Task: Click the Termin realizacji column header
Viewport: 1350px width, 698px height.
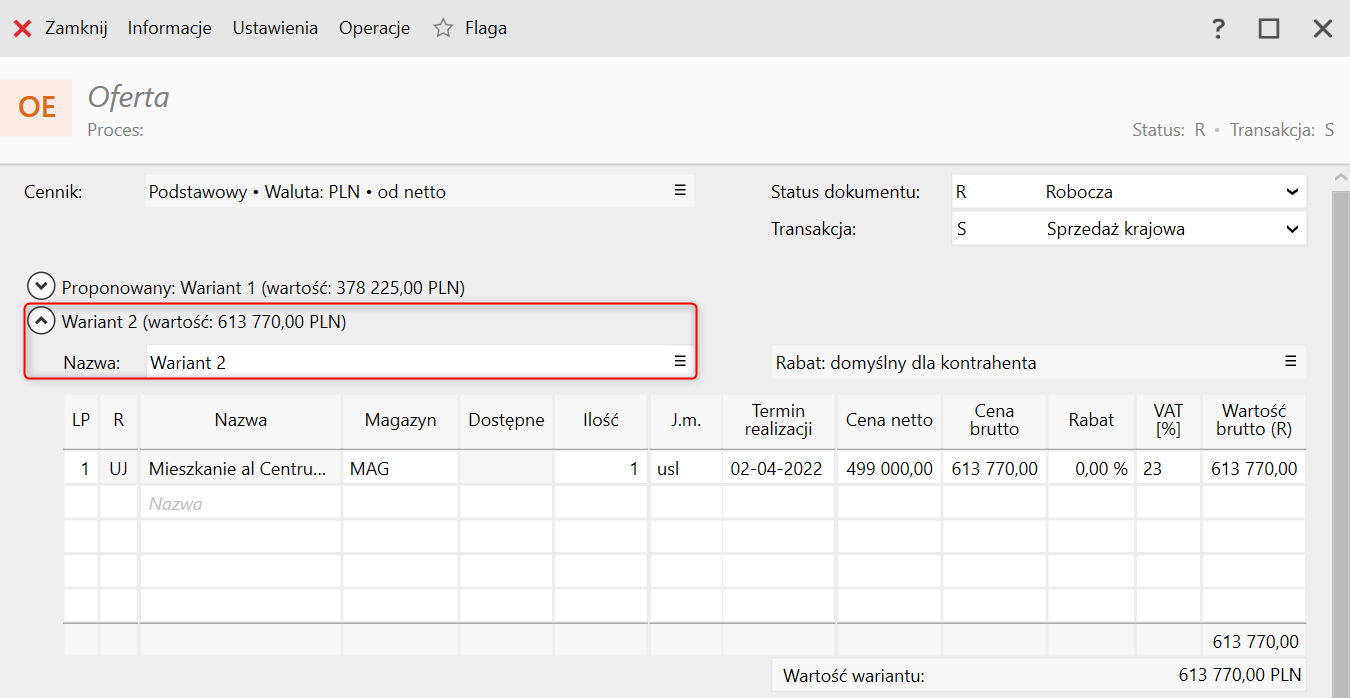Action: click(778, 420)
